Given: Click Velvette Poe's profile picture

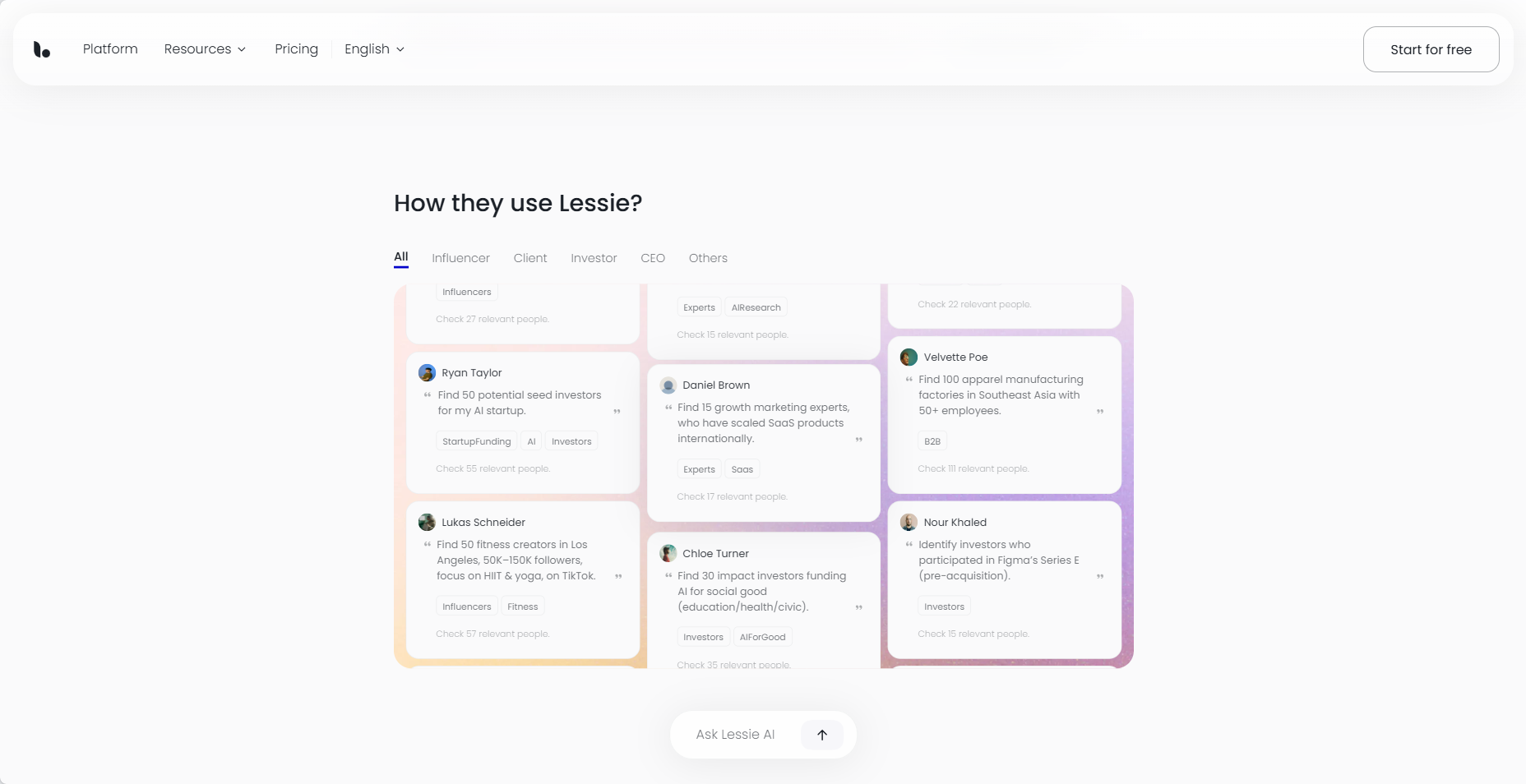Looking at the screenshot, I should tap(909, 357).
